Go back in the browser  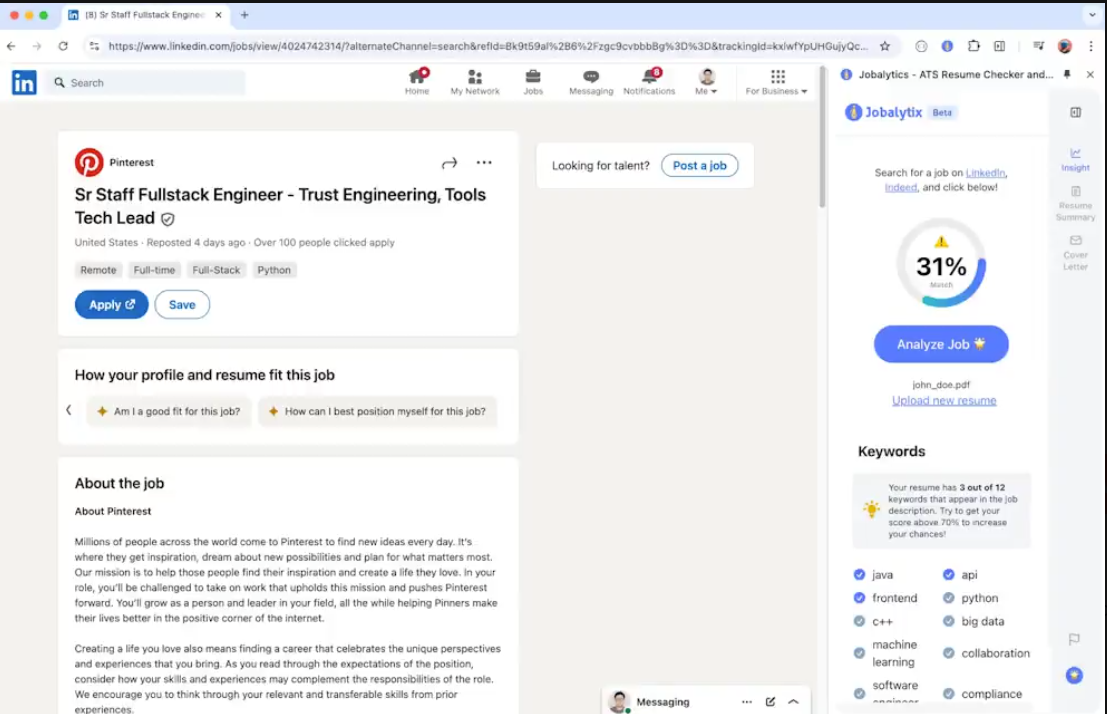click(11, 46)
